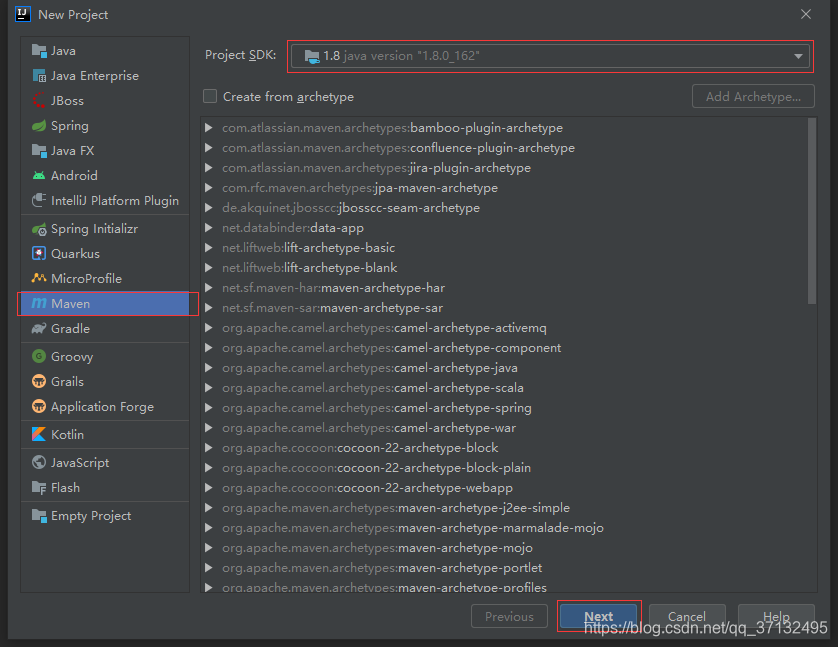Viewport: 838px width, 647px height.
Task: Select the Kotlin category label
Action: coord(67,434)
